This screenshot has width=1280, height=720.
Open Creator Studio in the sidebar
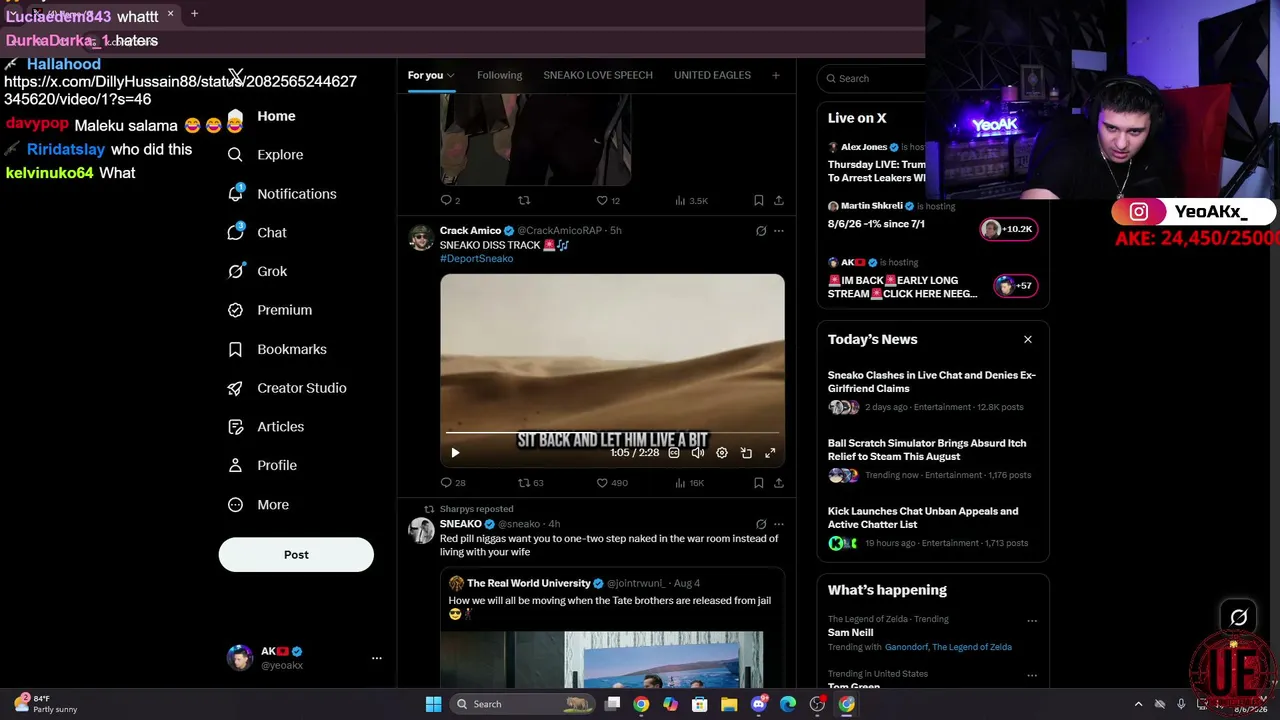pos(287,388)
